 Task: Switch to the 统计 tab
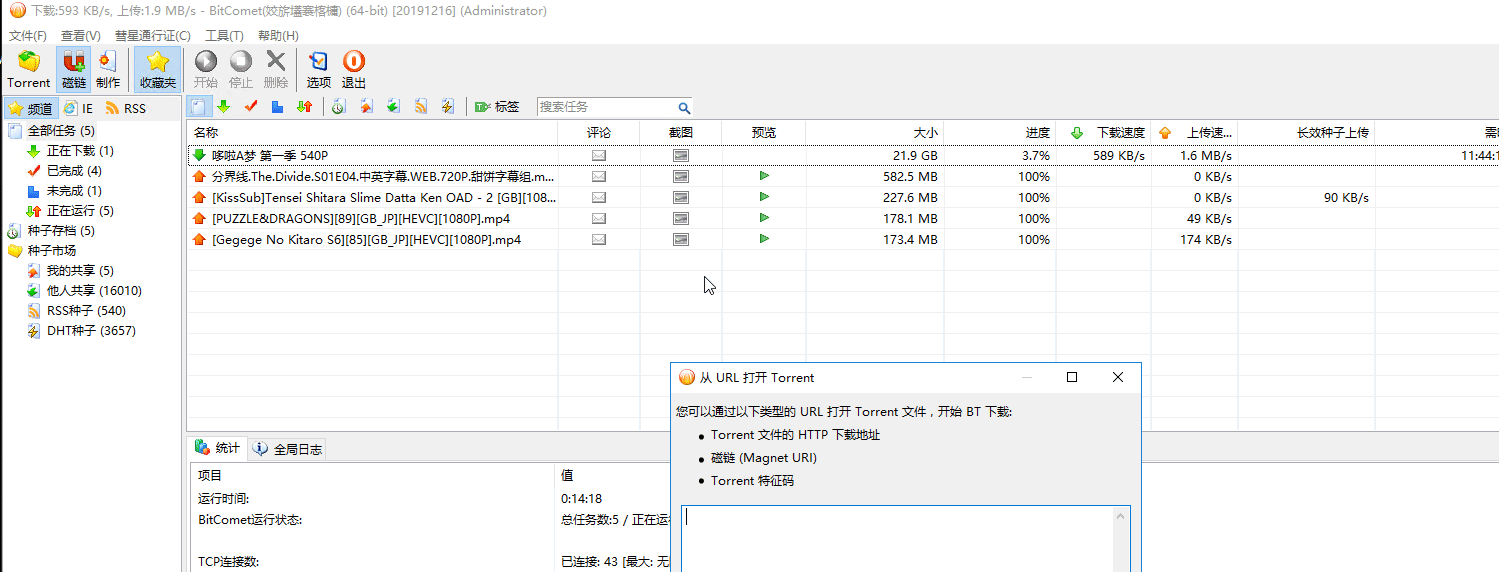(217, 449)
